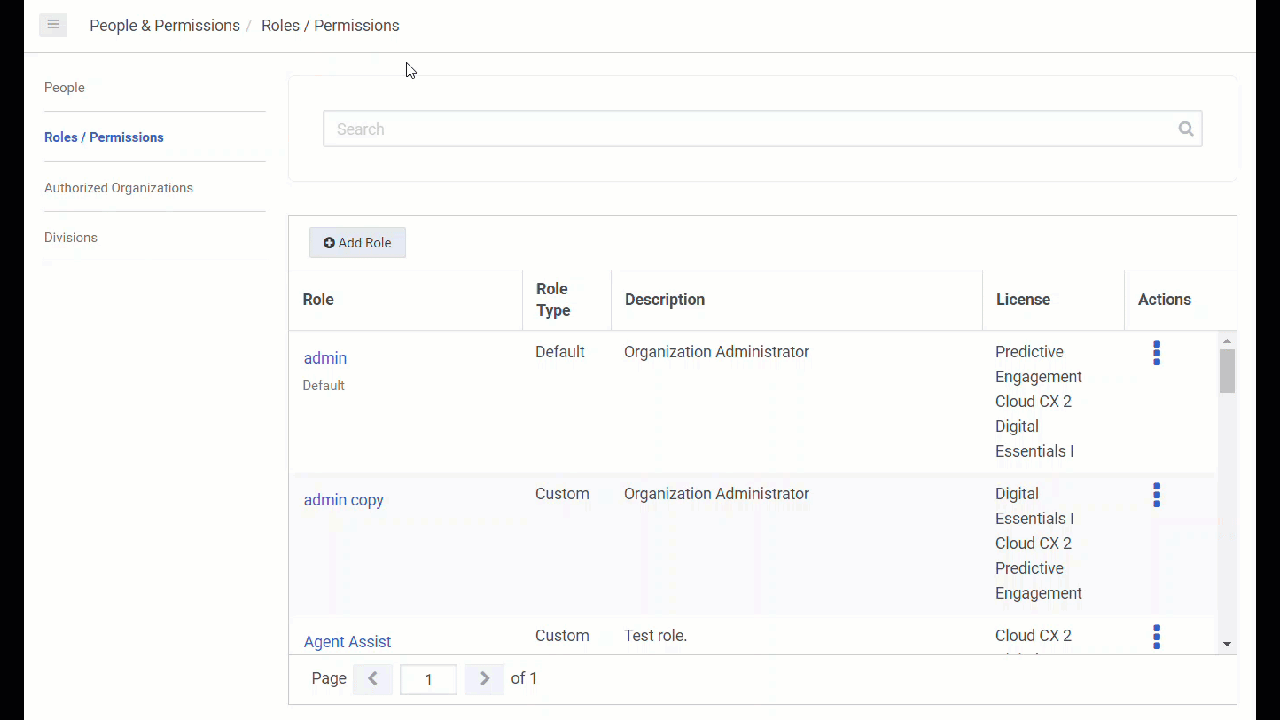Screen dimensions: 1280x720
Task: Select Roles / Permissions sidebar item
Action: (104, 138)
